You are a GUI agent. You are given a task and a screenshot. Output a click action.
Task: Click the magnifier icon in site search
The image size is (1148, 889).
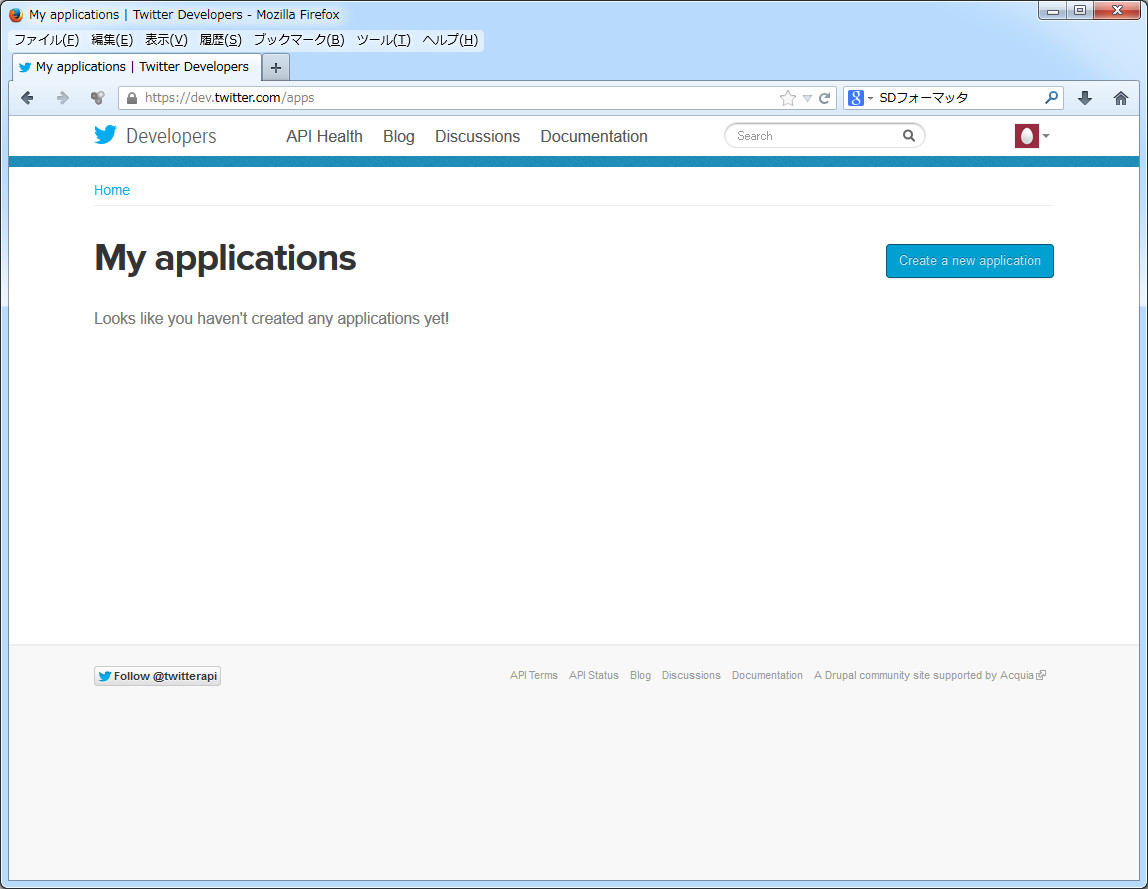[x=909, y=136]
